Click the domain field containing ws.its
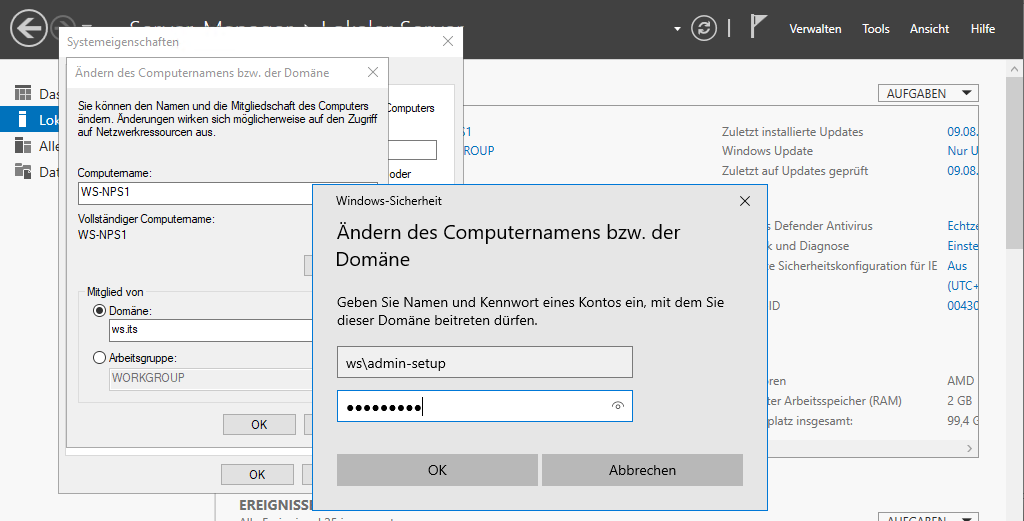The image size is (1024, 521). [x=211, y=330]
